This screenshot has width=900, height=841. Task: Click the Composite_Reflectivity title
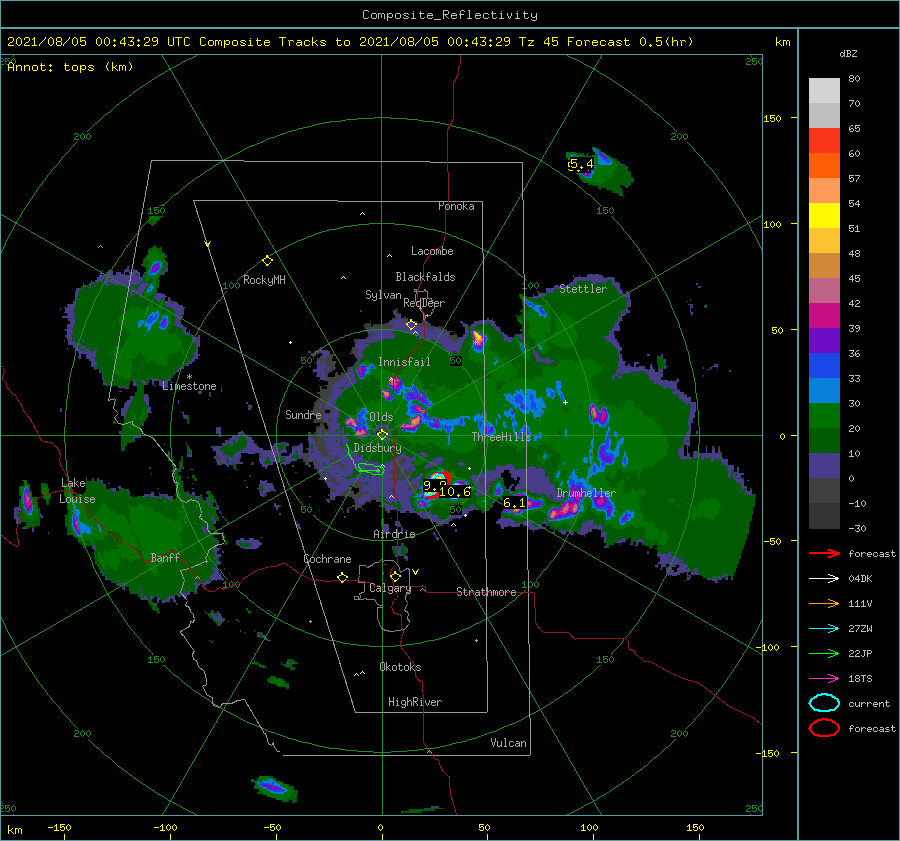(450, 15)
